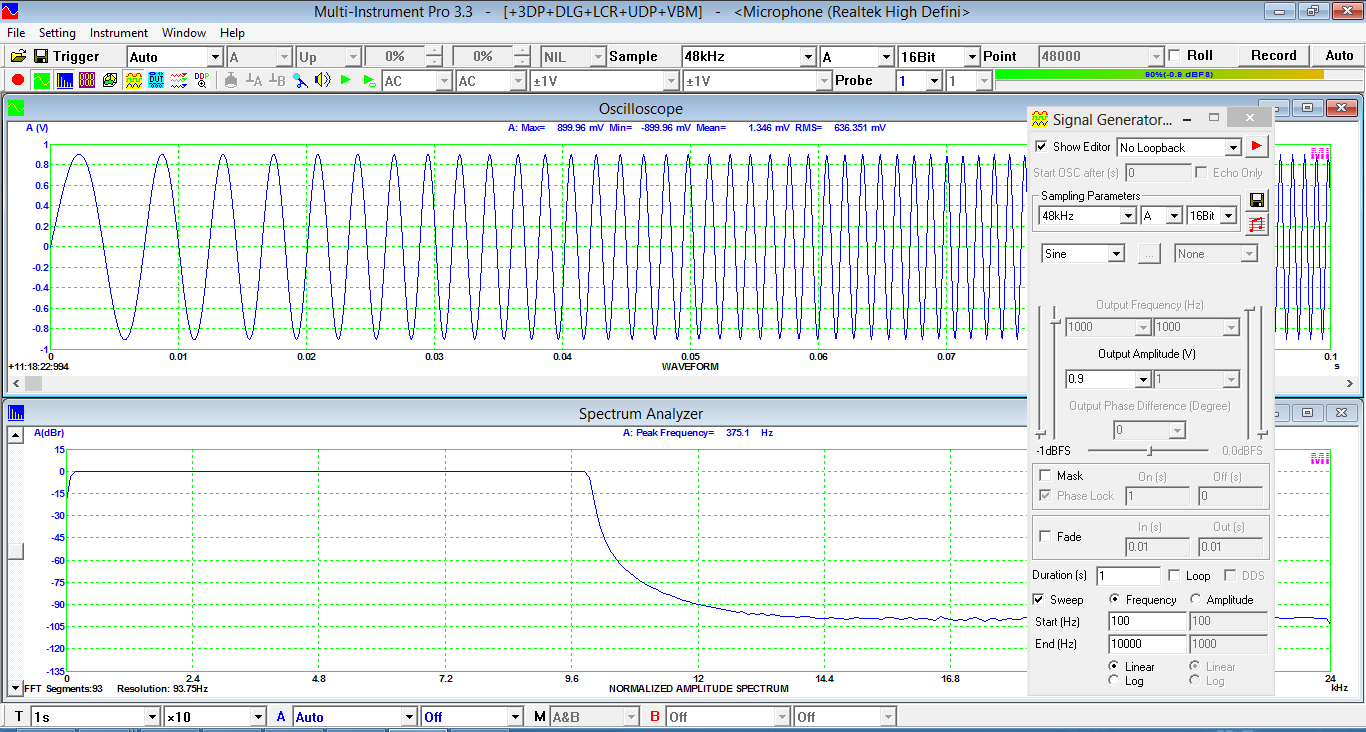Click spectrum Y-axis down arrow button
Screen dimensions: 1366x732
click(15, 688)
